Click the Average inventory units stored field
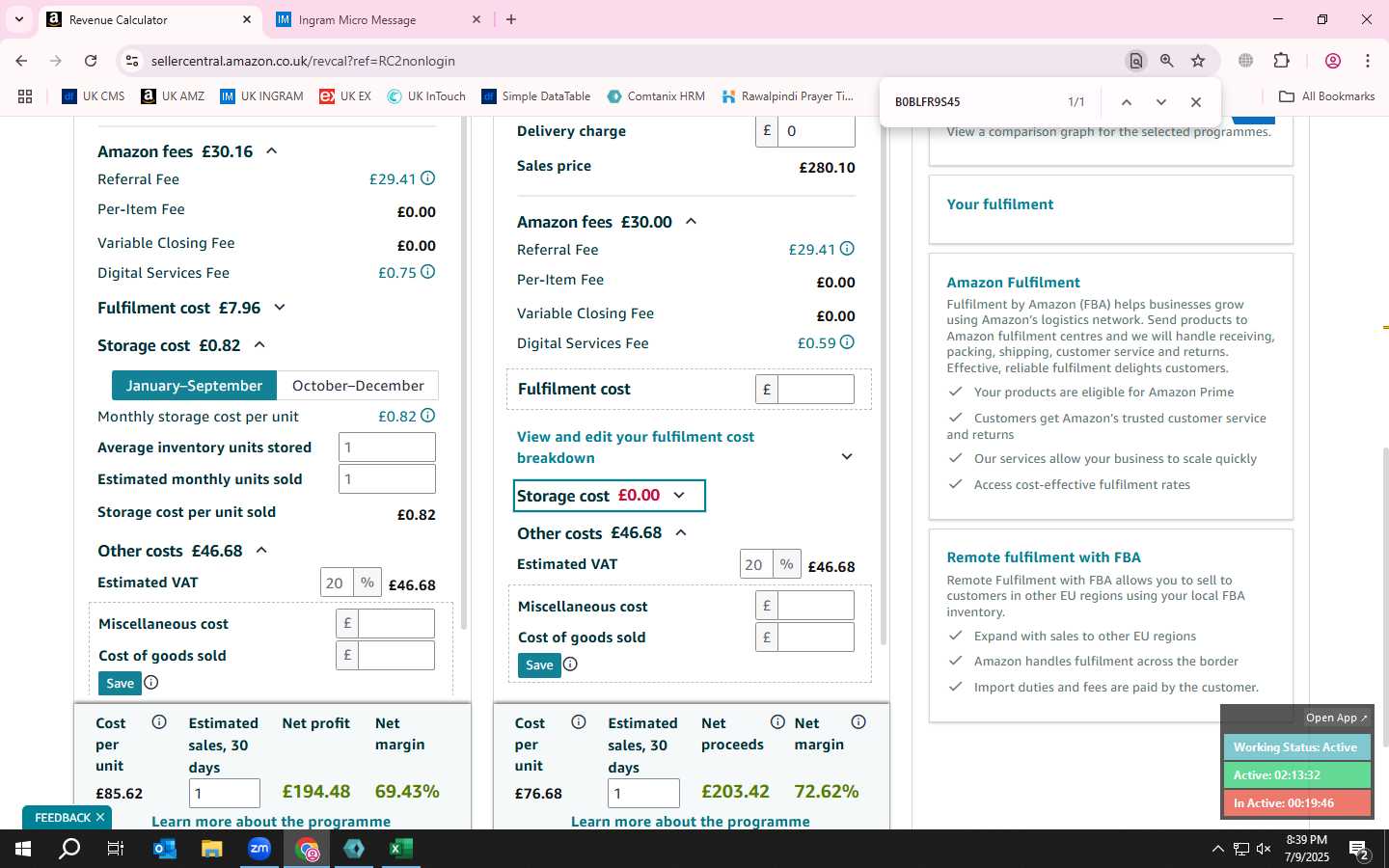The height and width of the screenshot is (868, 1389). click(387, 448)
